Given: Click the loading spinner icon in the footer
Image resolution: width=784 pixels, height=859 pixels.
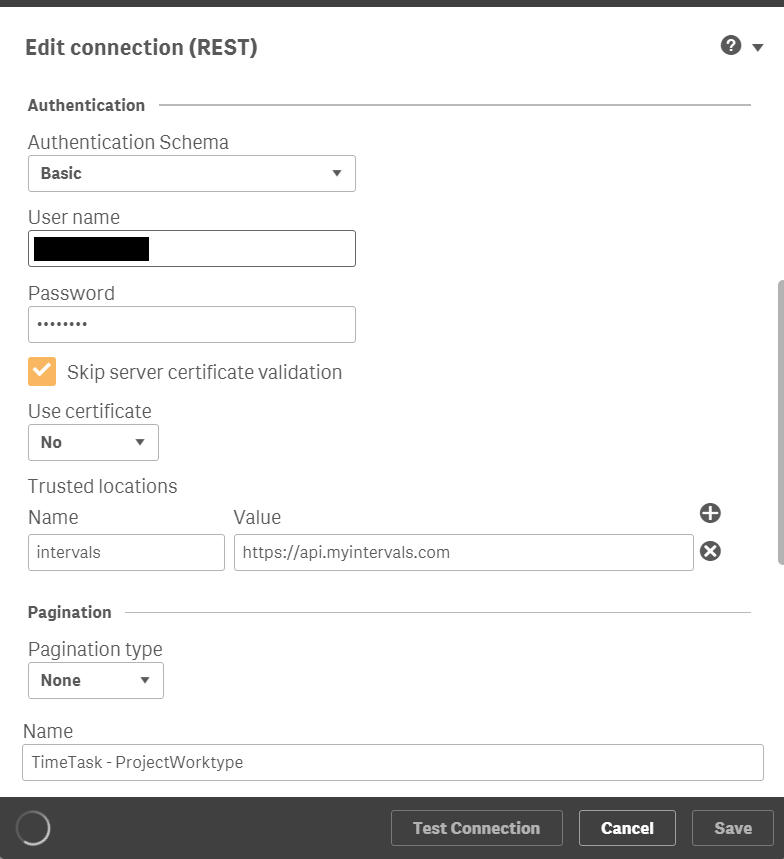Looking at the screenshot, I should [33, 828].
